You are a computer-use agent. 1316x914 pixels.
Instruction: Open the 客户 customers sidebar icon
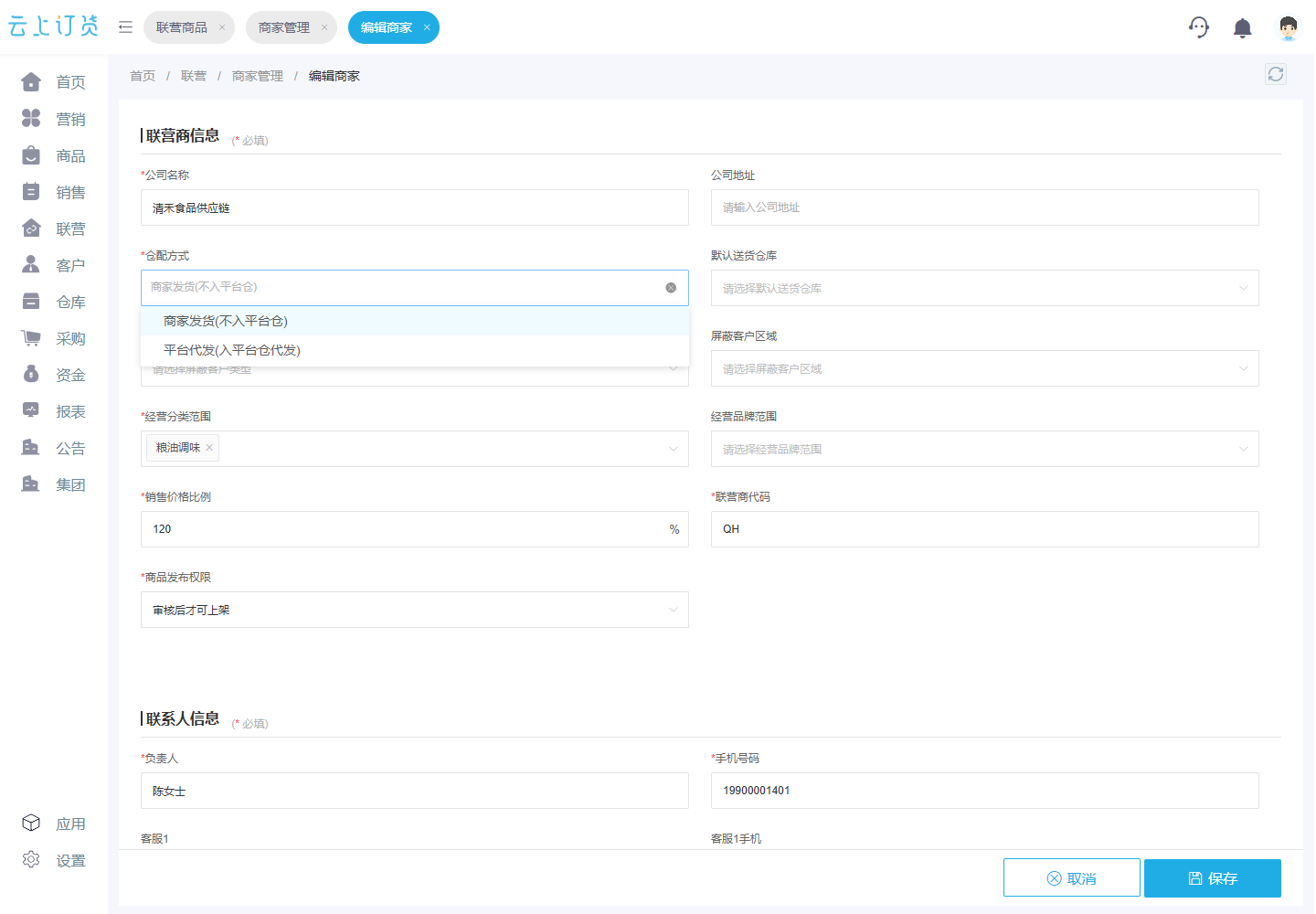[31, 265]
